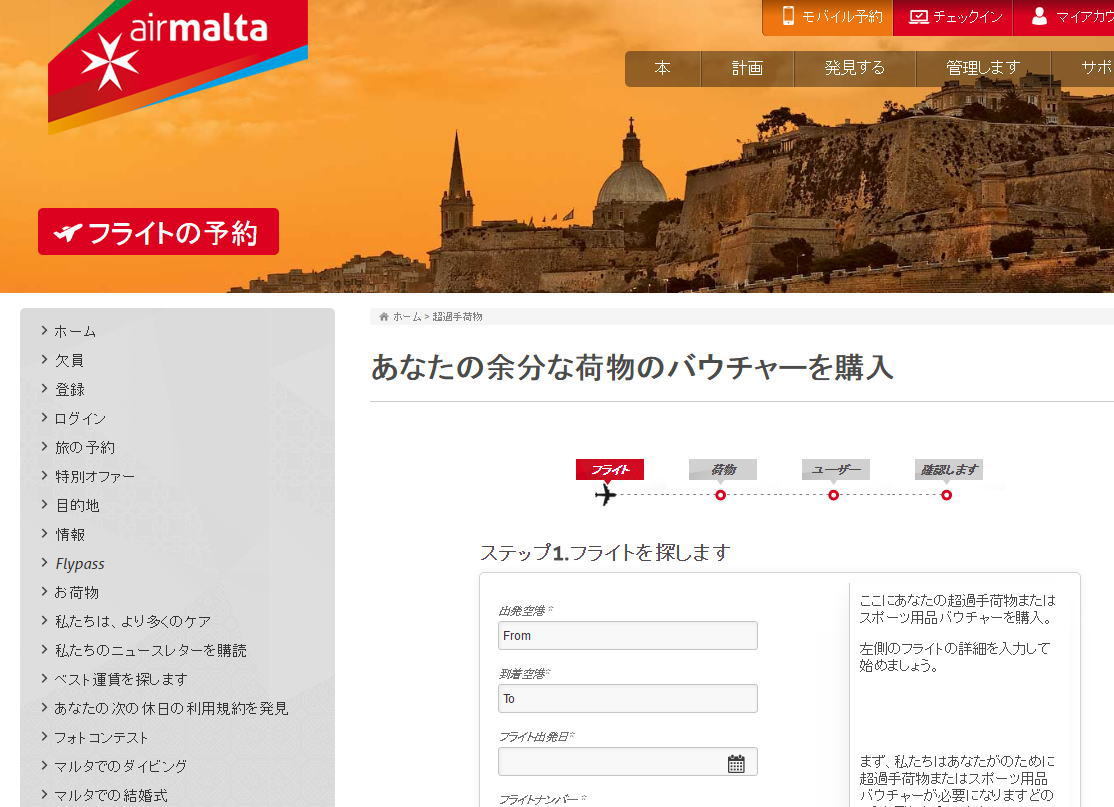Open the 発見する menu

pos(855,68)
